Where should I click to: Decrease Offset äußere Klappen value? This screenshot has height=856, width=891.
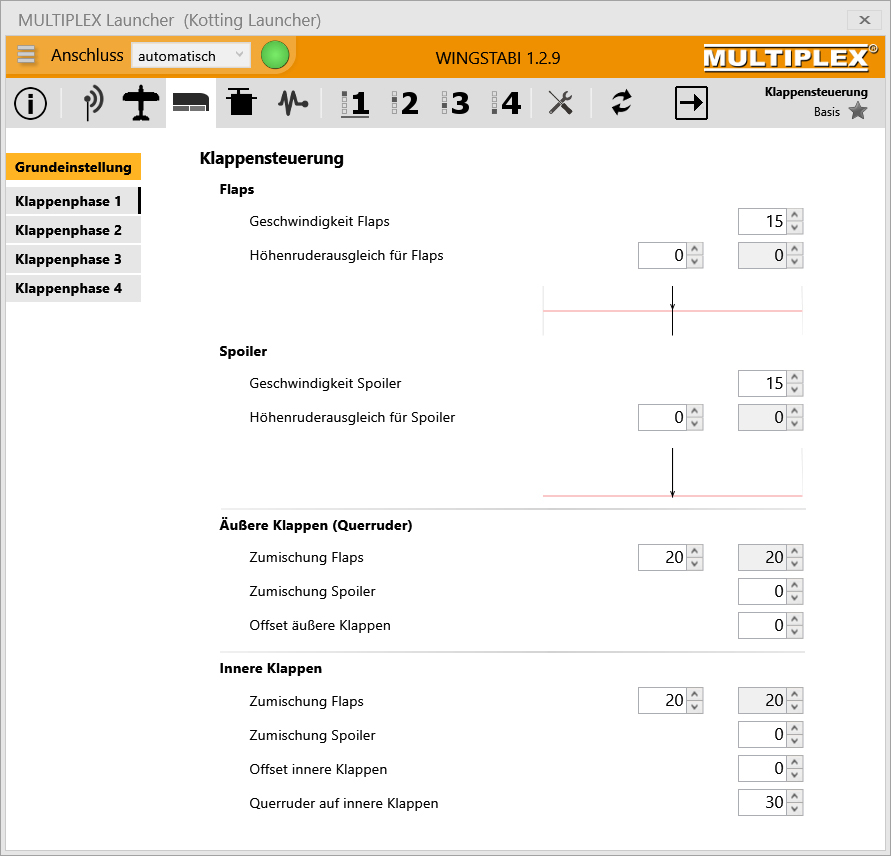click(x=795, y=632)
